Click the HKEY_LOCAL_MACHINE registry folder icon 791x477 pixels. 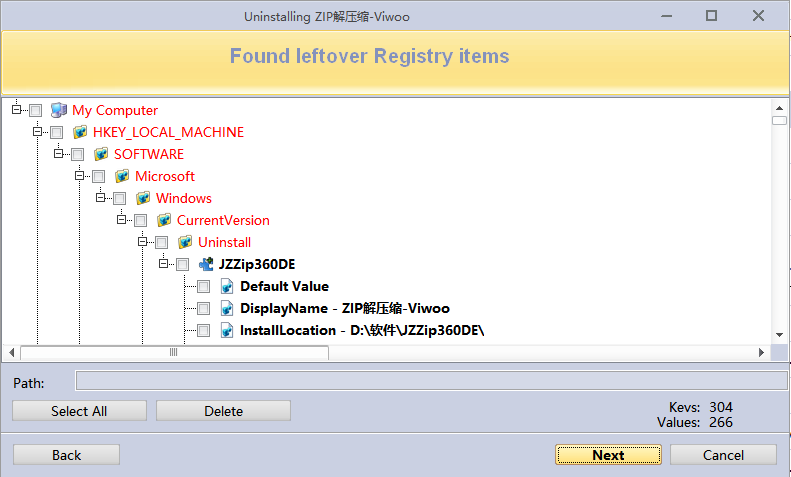pos(80,132)
